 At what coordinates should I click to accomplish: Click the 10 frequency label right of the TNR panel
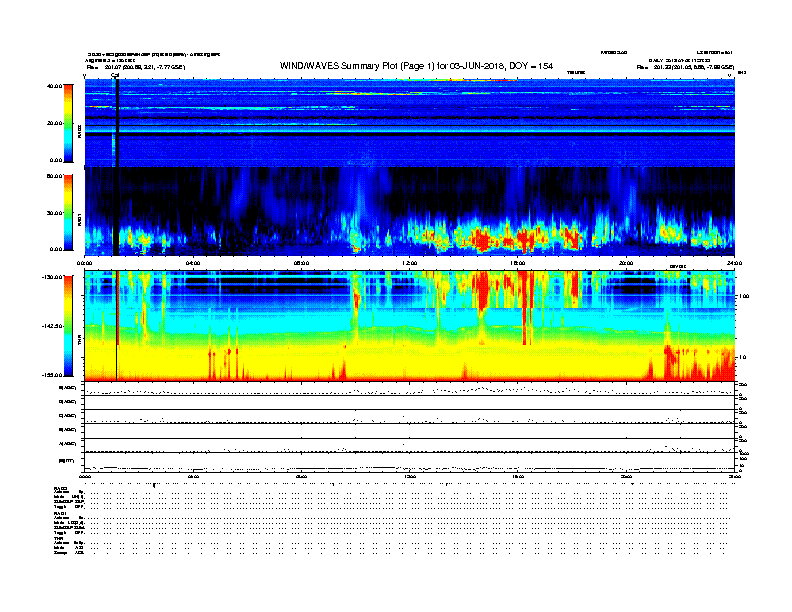(x=745, y=357)
